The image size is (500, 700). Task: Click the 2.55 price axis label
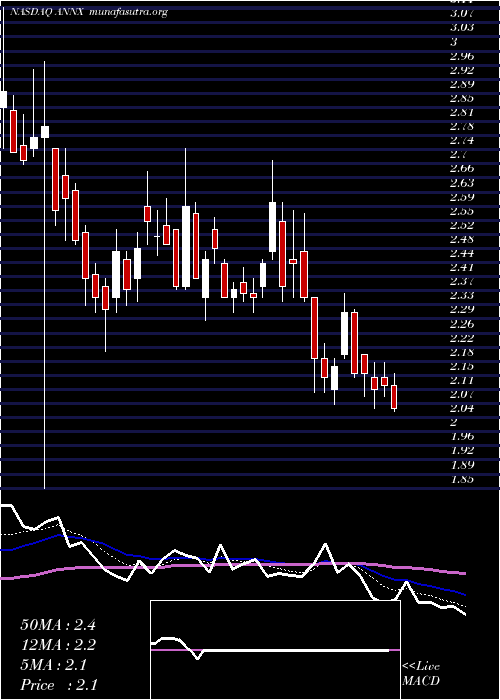(463, 211)
